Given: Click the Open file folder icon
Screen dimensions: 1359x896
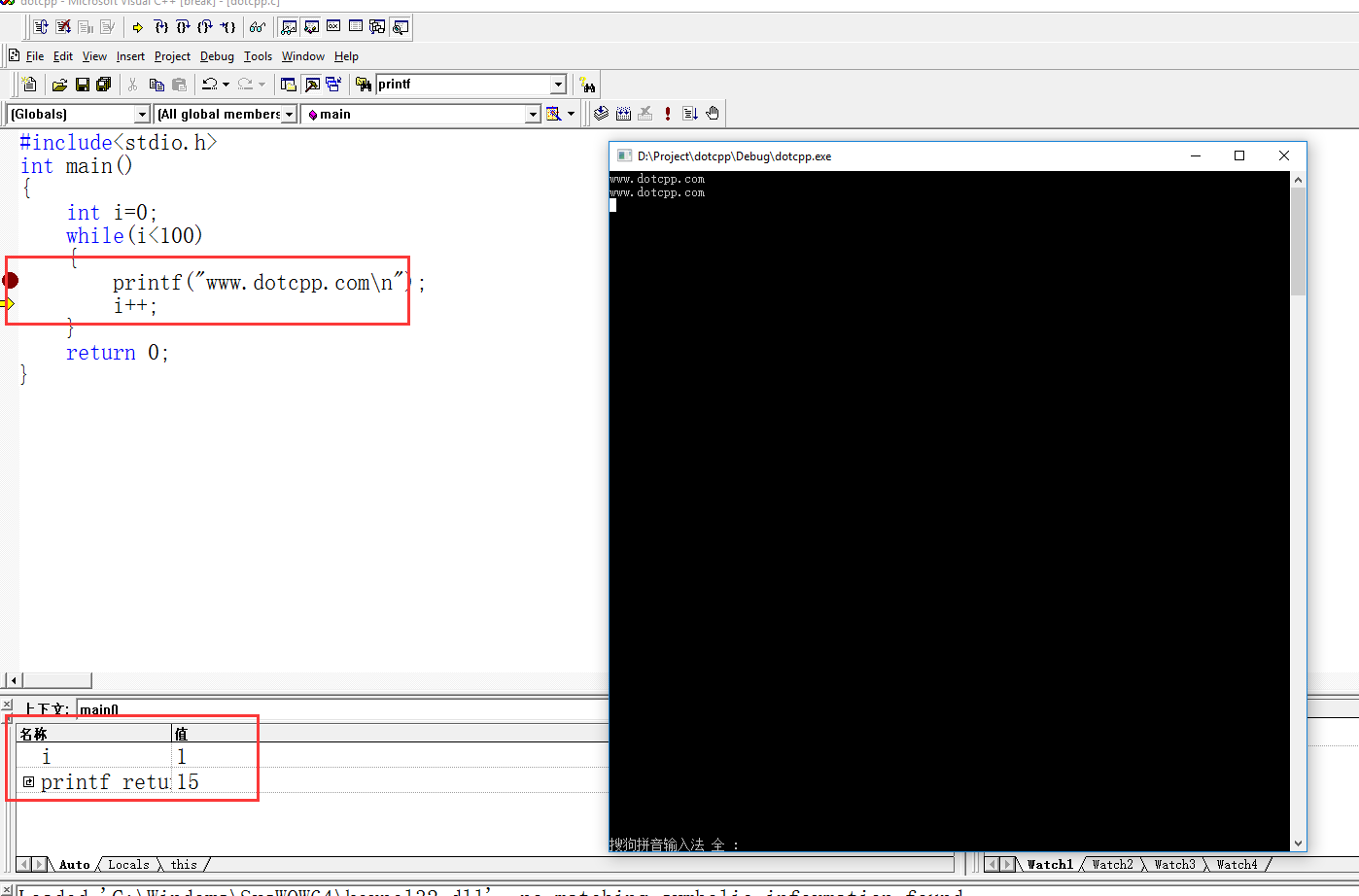Looking at the screenshot, I should click(59, 85).
